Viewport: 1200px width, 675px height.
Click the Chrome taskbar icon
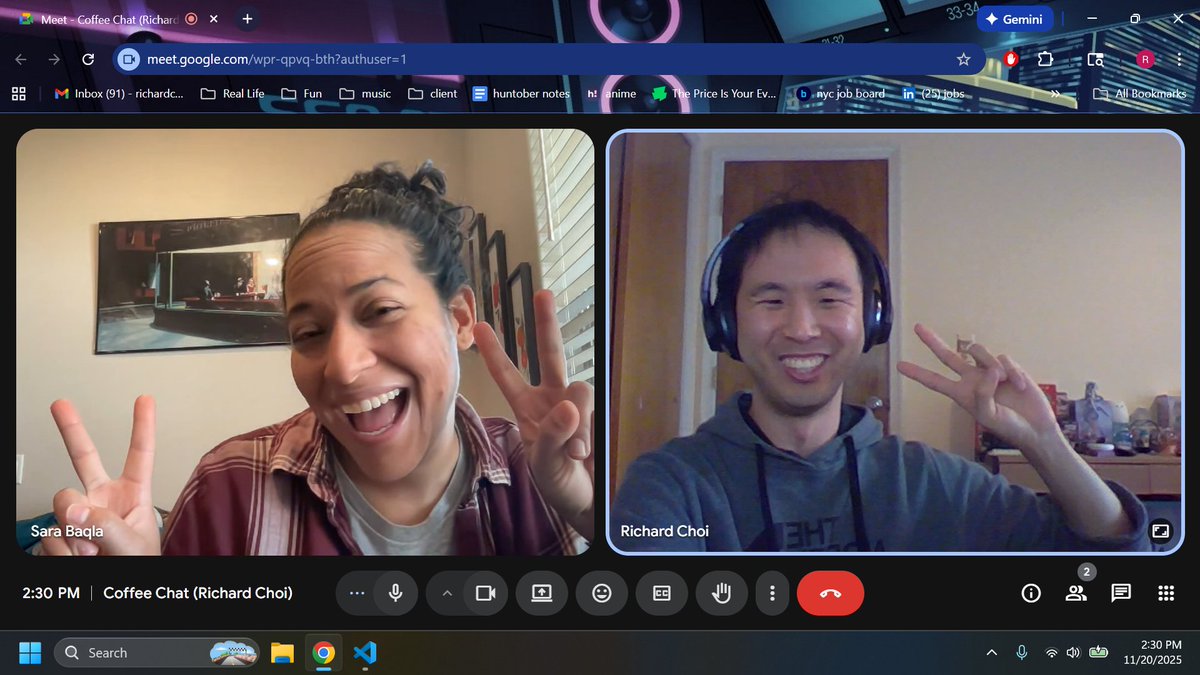coord(323,653)
